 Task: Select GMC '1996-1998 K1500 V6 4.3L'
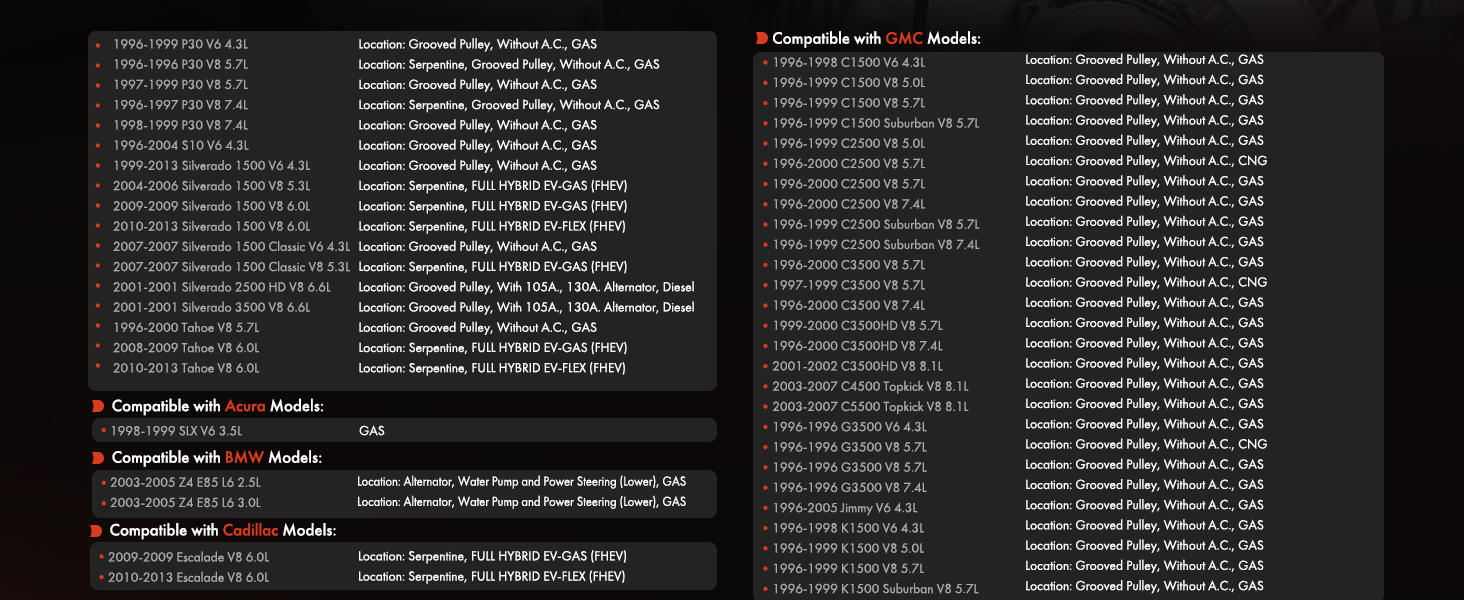pos(848,528)
